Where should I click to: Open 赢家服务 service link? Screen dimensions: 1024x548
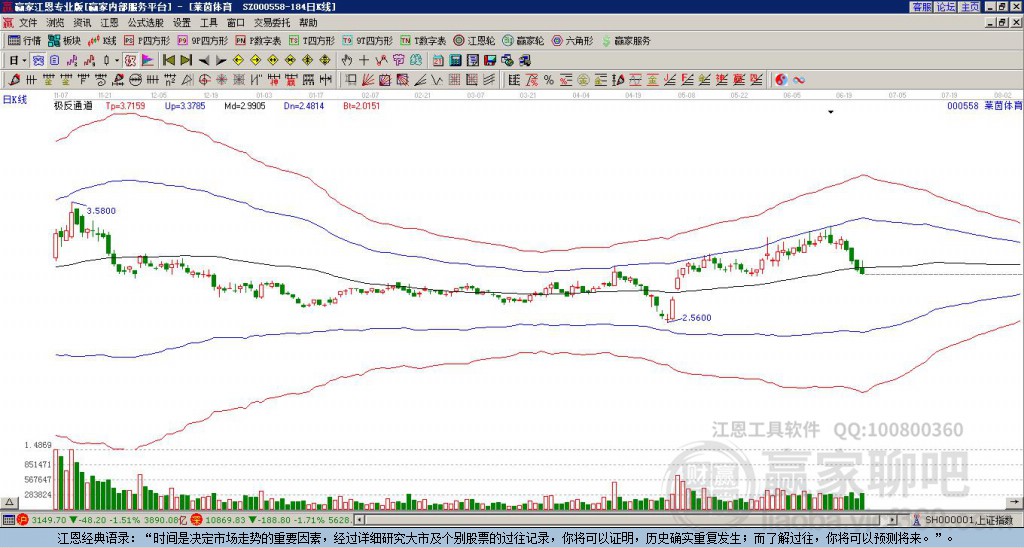point(626,40)
